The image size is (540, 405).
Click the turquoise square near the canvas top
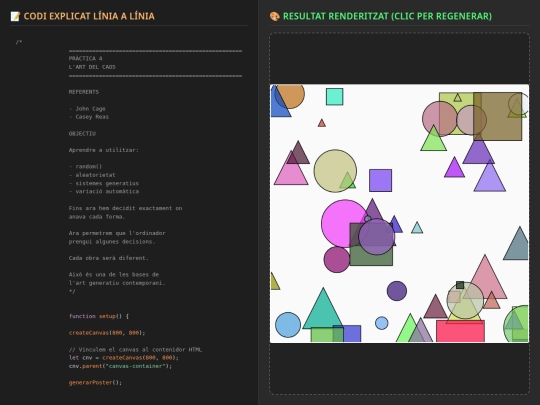[x=334, y=97]
